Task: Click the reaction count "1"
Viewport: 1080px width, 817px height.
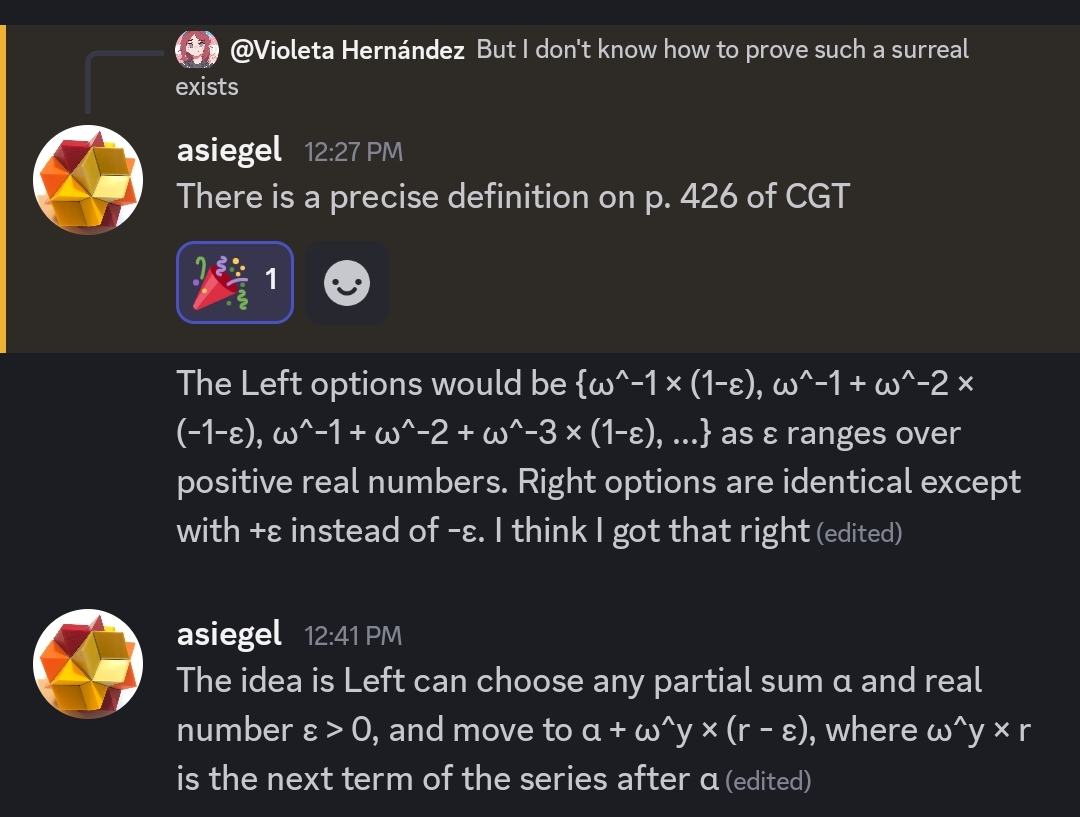Action: pos(270,281)
